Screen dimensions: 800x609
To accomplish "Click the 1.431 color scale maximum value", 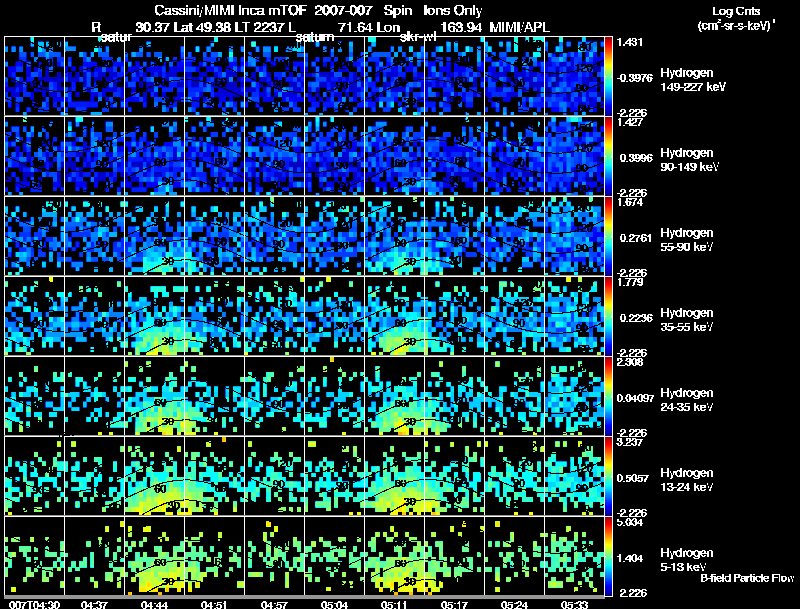I will pos(630,42).
